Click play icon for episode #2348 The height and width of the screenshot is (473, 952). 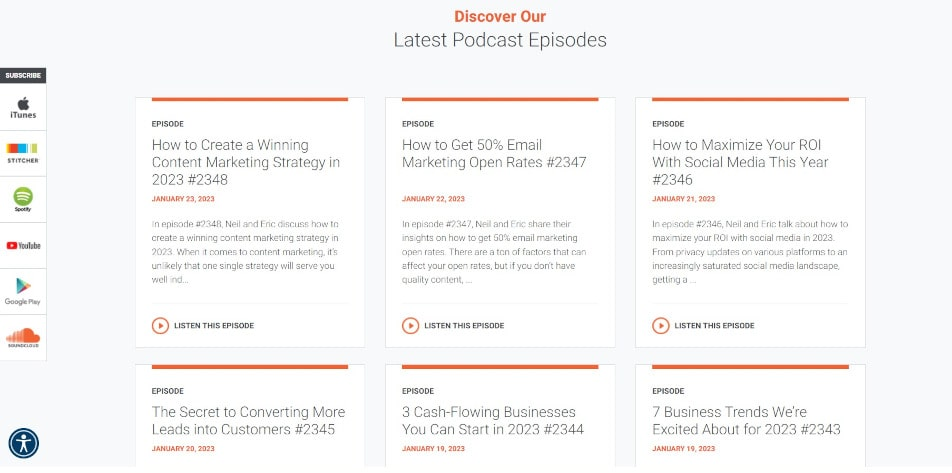160,325
